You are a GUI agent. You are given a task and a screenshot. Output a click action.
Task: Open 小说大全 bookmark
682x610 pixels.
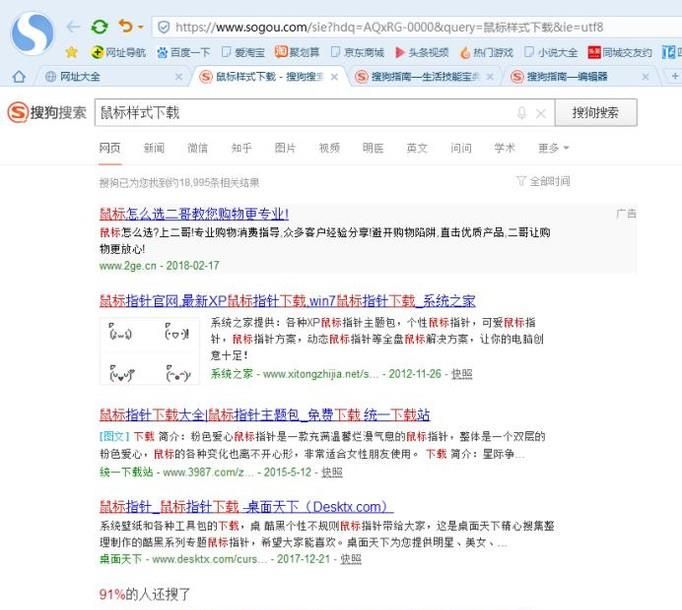point(551,53)
